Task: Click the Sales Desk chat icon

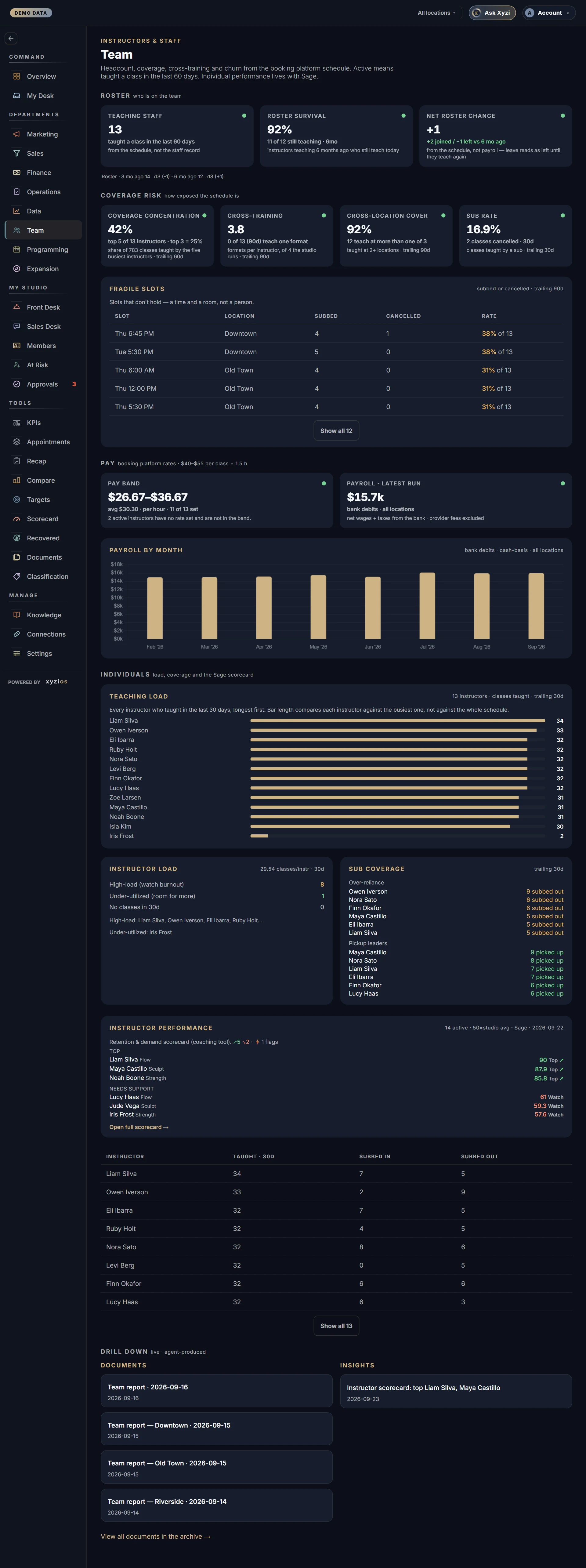Action: (x=16, y=326)
